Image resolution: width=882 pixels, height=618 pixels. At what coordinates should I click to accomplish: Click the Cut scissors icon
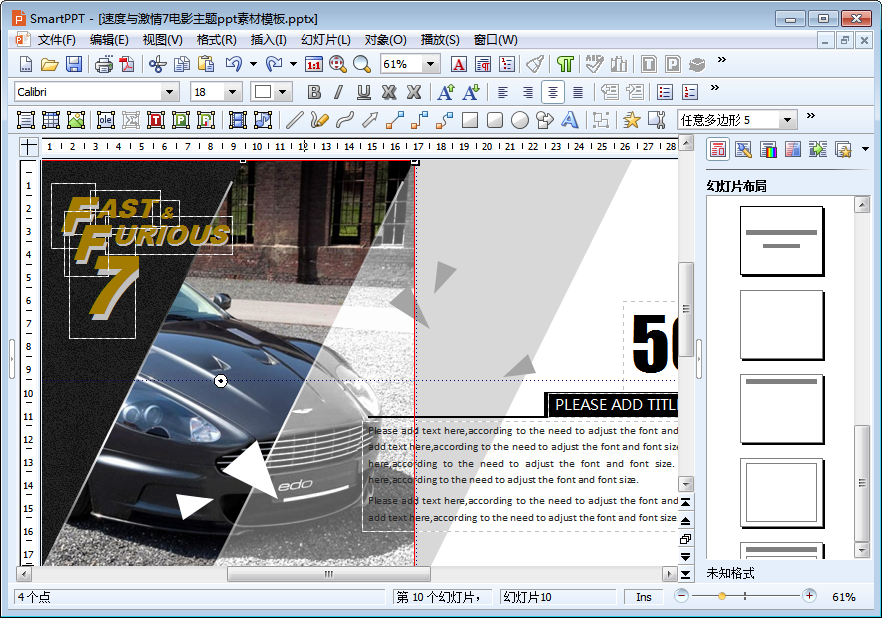coord(157,64)
